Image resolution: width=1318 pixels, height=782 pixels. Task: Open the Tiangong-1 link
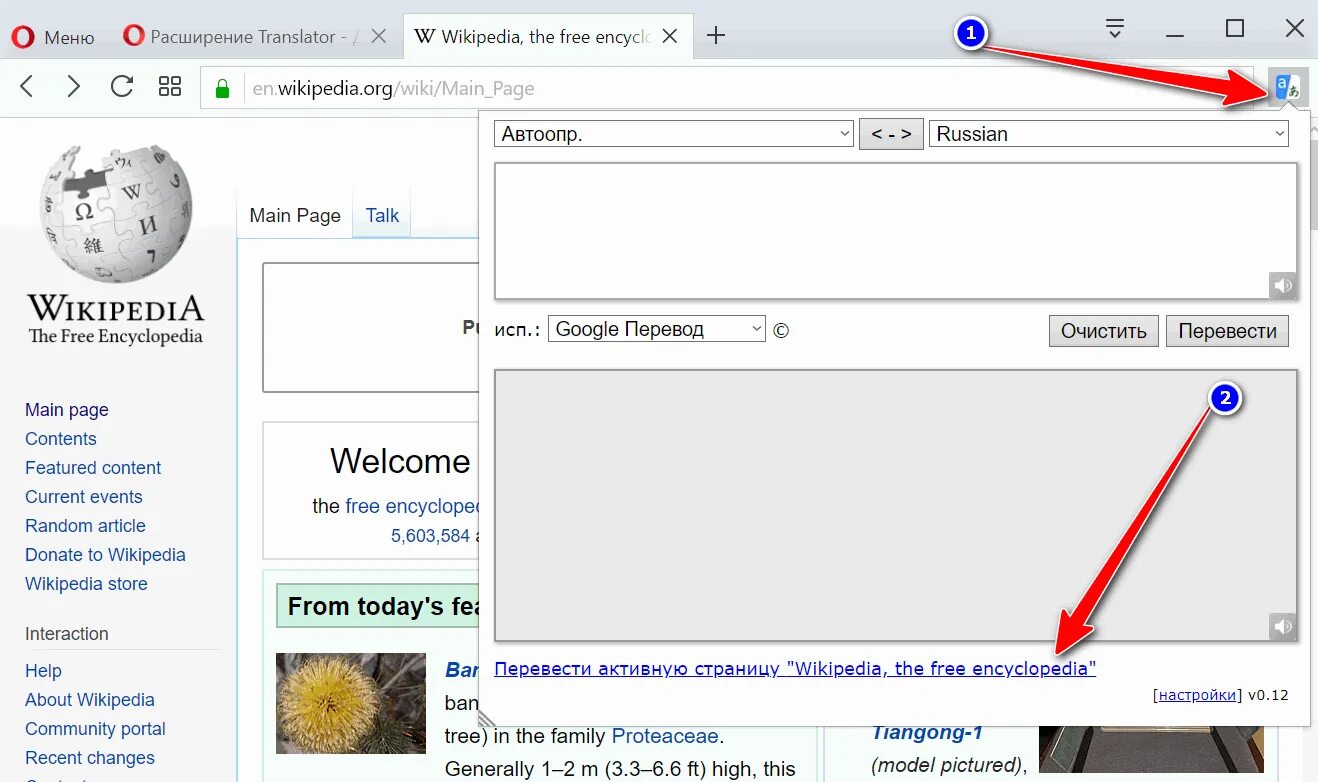[x=927, y=732]
